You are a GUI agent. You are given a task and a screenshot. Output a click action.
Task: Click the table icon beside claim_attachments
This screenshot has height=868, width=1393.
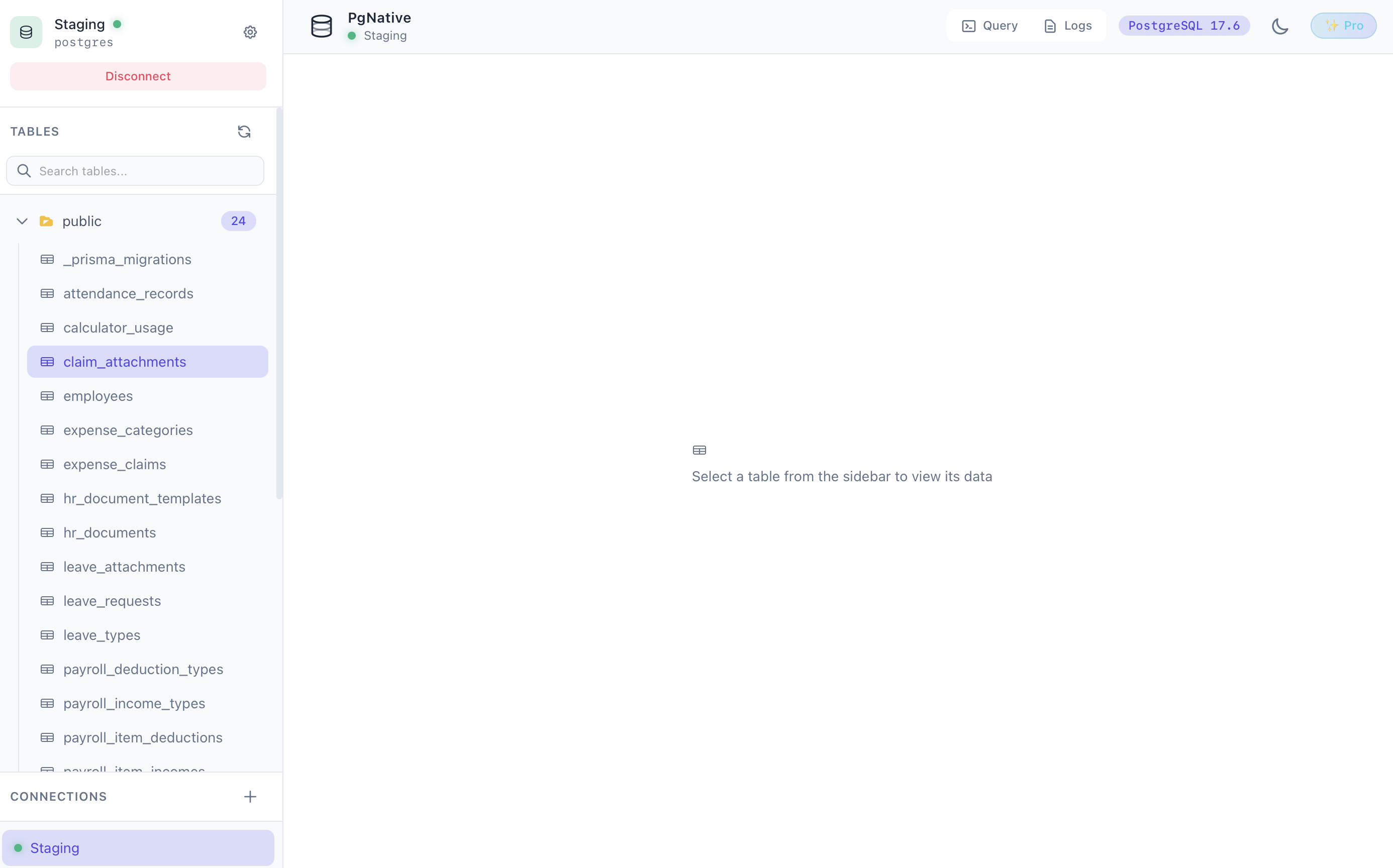[x=47, y=361]
